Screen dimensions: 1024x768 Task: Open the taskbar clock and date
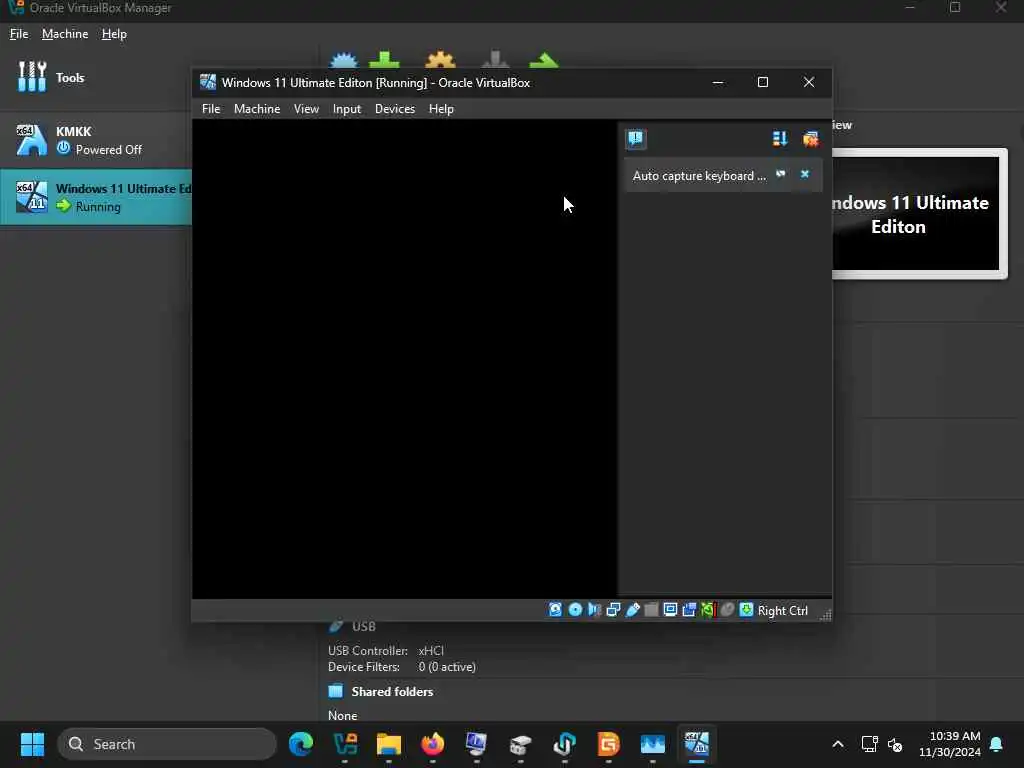950,744
